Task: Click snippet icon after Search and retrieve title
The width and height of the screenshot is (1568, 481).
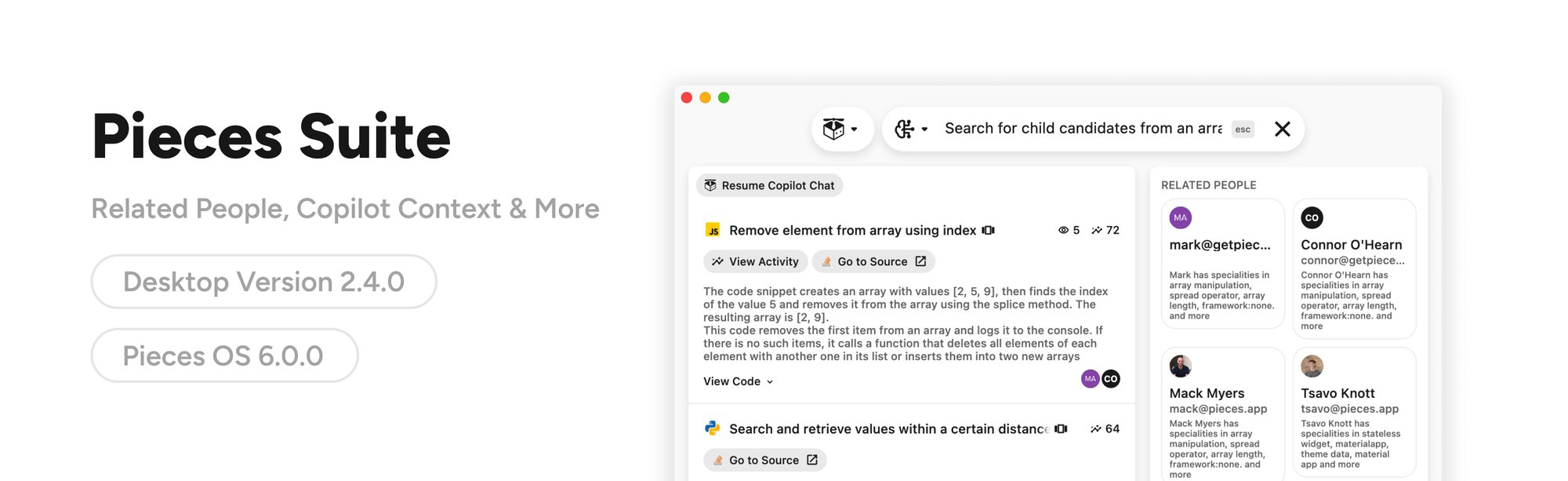Action: coord(1061,429)
